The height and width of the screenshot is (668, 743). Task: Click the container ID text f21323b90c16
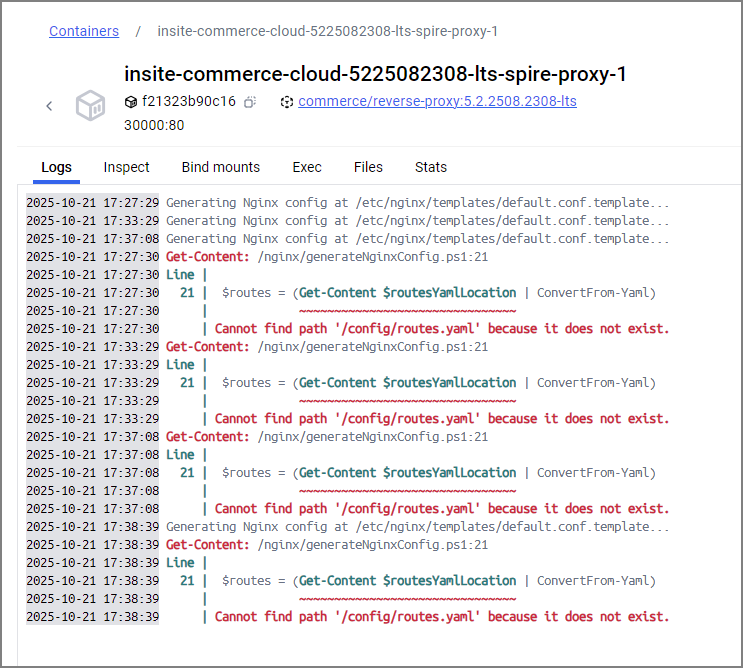click(189, 102)
